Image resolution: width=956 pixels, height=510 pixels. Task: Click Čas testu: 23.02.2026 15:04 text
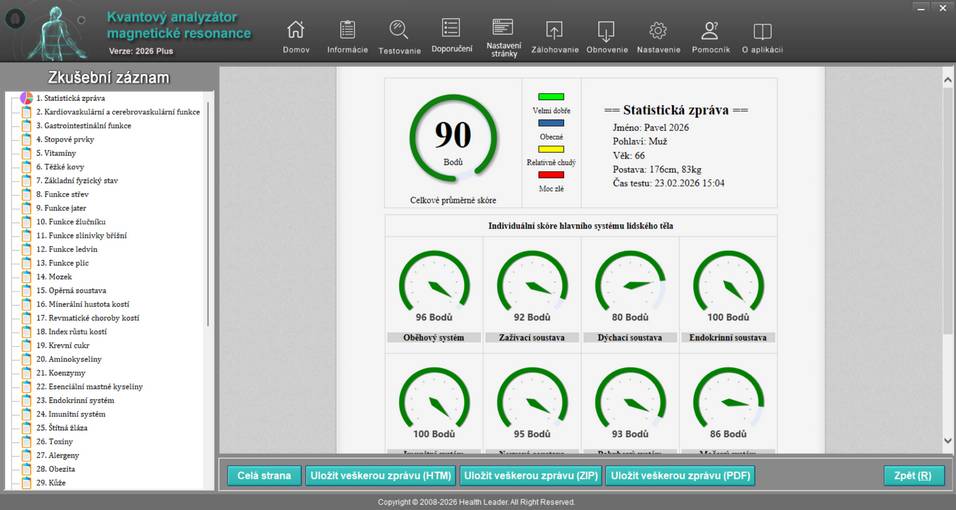pos(669,183)
